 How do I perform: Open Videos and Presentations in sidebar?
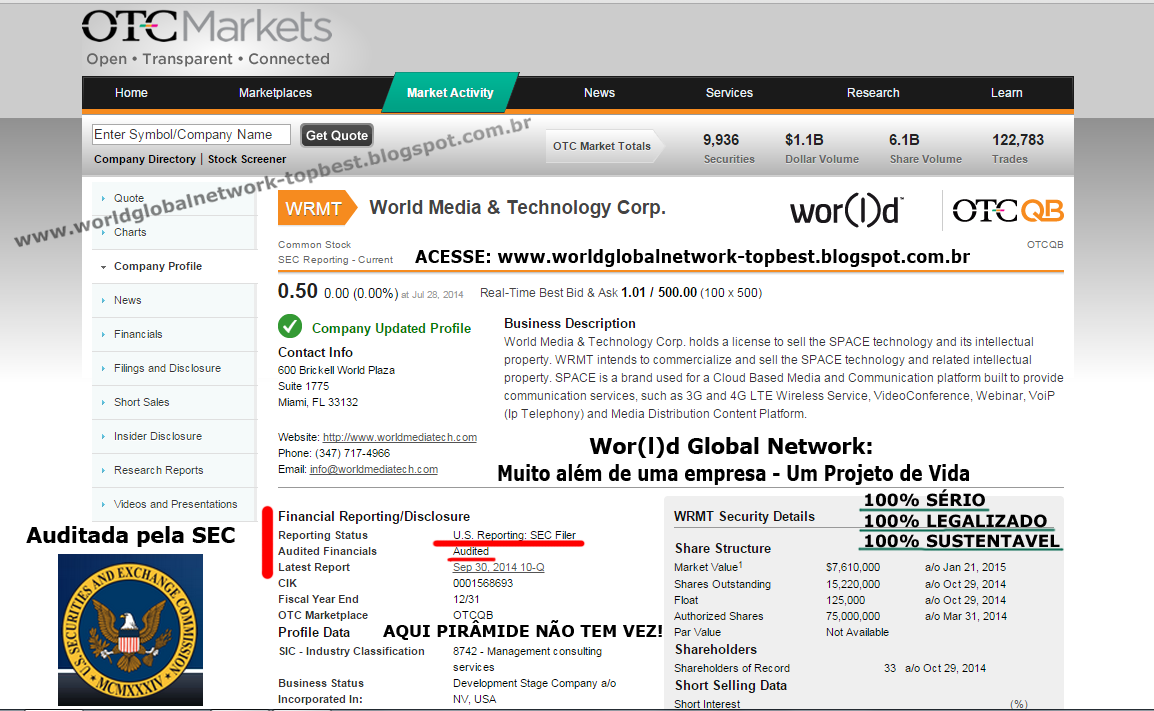coord(175,504)
